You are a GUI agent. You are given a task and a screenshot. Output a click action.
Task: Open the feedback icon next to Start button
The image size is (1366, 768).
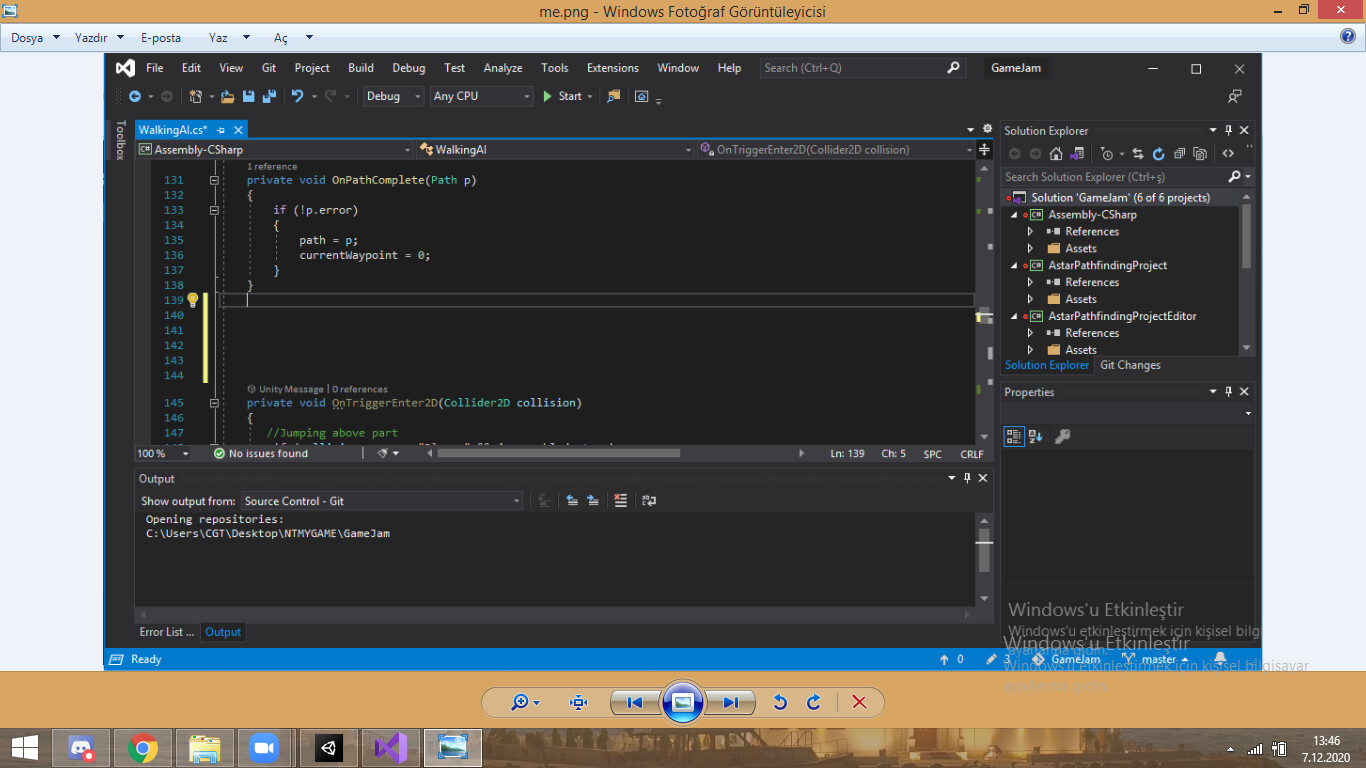pos(613,96)
